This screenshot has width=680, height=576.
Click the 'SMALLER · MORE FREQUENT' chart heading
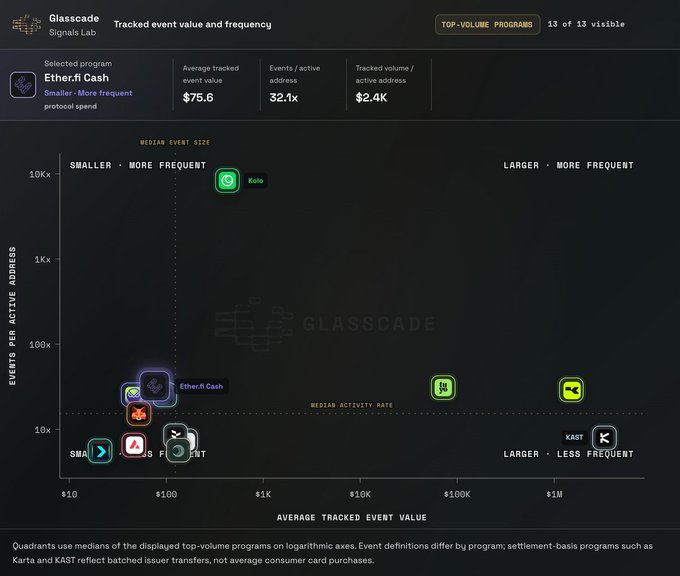[138, 165]
